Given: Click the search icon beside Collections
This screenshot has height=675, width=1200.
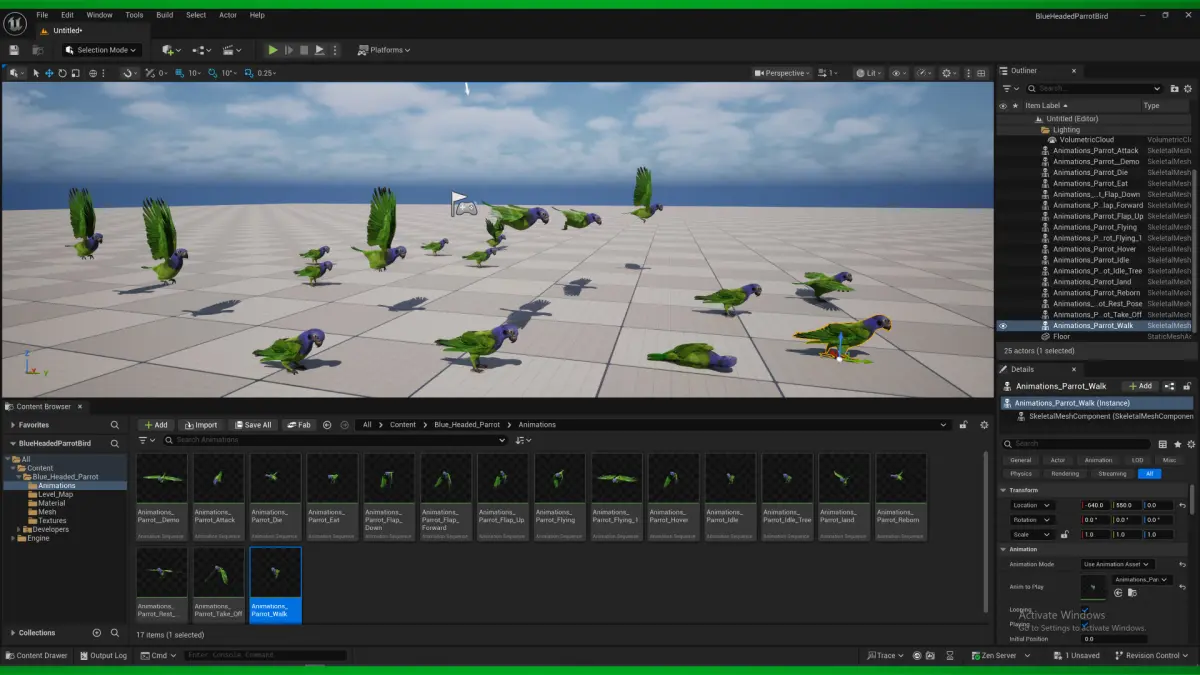Looking at the screenshot, I should point(115,633).
